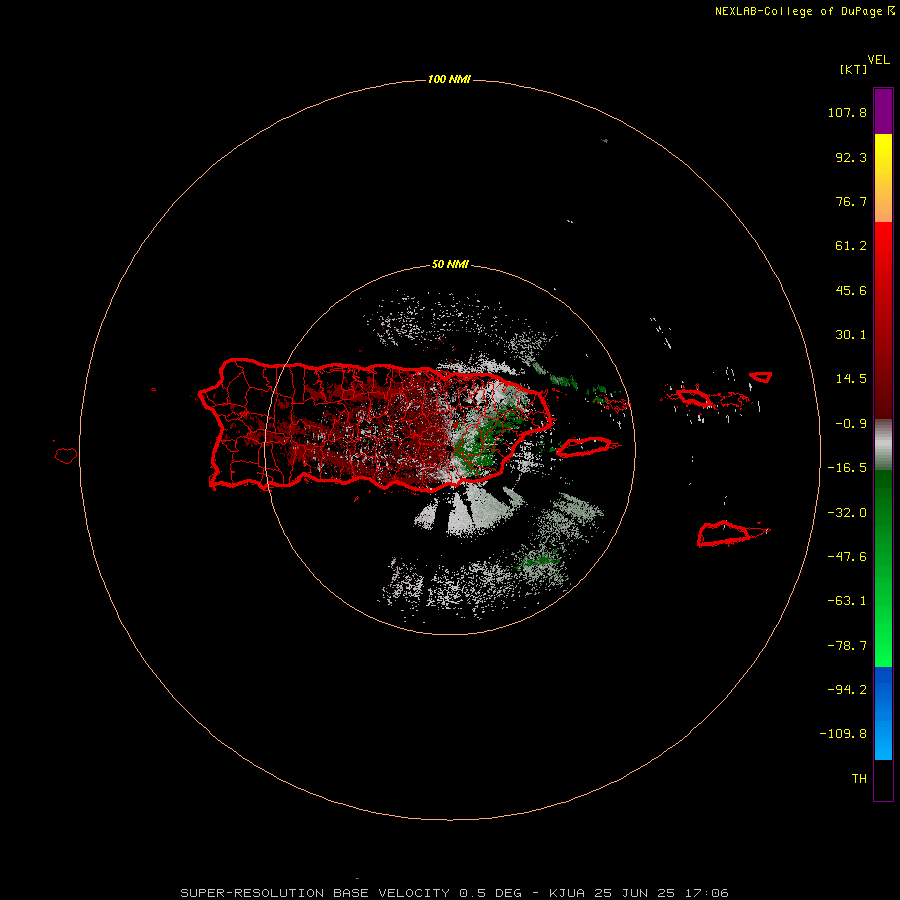Click the 76.7 velocity scale value
The image size is (900, 900).
click(851, 201)
